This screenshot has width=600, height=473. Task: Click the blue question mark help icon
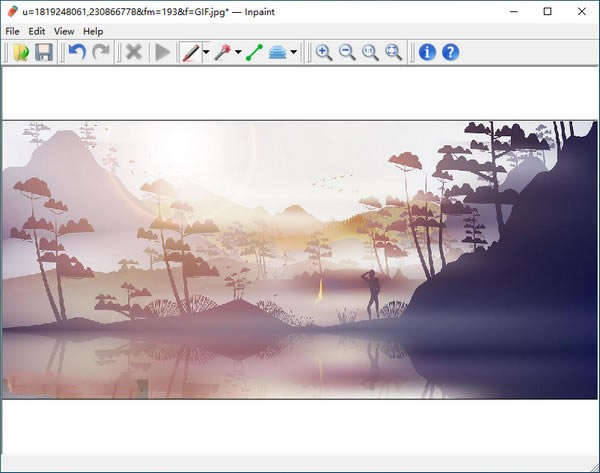(450, 52)
